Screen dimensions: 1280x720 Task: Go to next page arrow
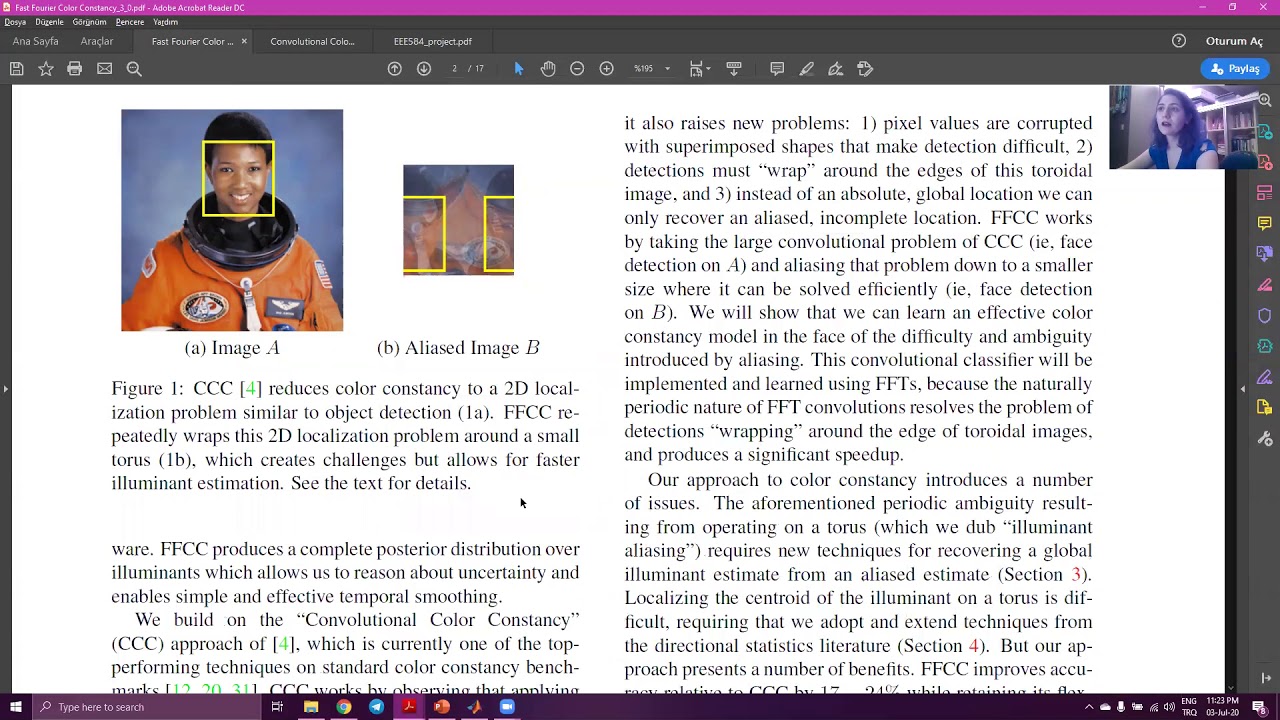424,69
